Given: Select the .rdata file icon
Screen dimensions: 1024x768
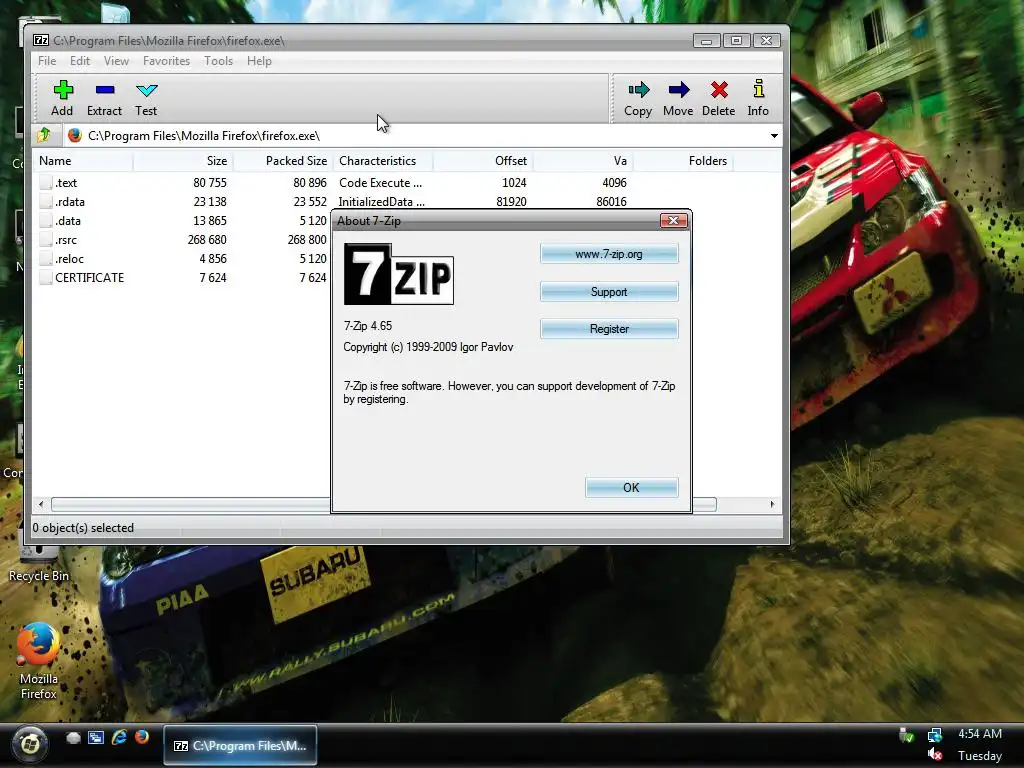Looking at the screenshot, I should pos(45,201).
